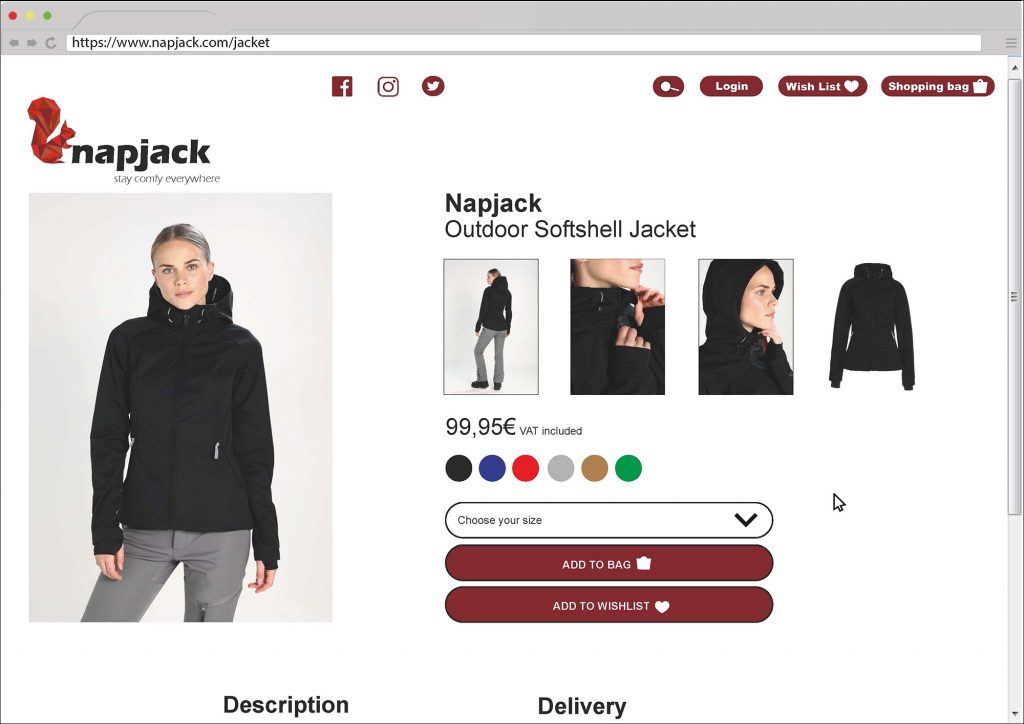Select the green color swatch
This screenshot has width=1024, height=724.
[x=628, y=468]
